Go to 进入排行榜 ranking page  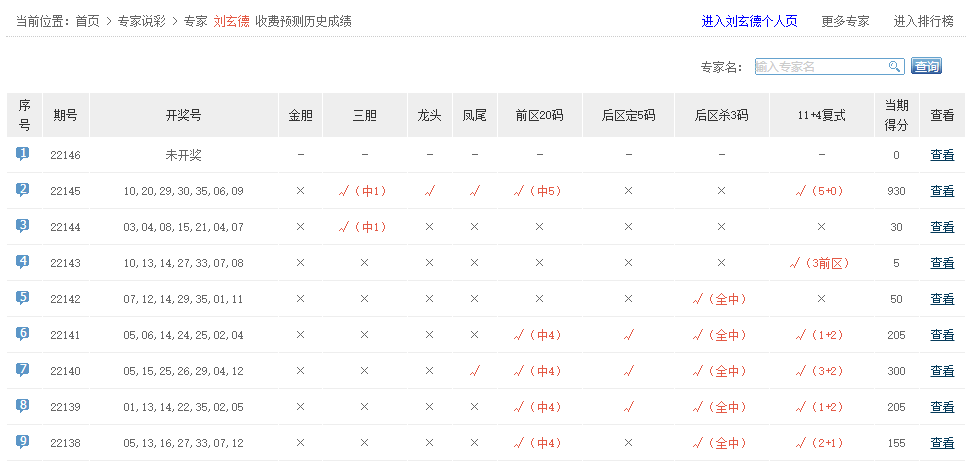pyautogui.click(x=923, y=21)
